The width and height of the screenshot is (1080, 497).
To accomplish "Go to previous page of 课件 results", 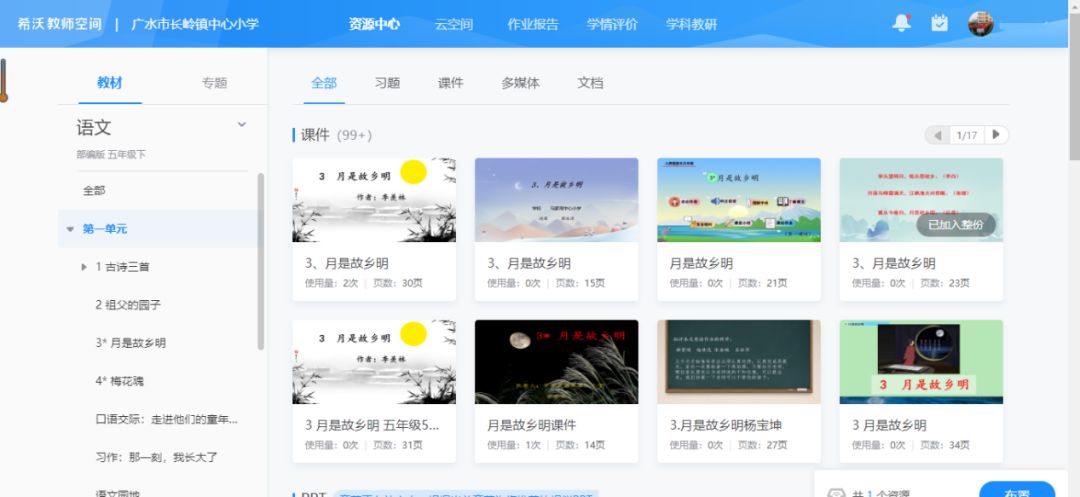I will pos(938,135).
